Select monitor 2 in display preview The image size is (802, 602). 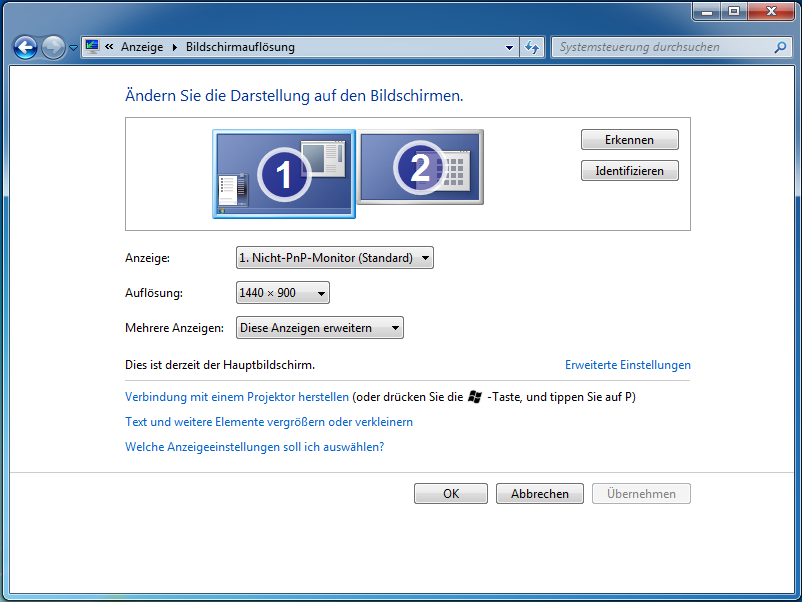420,167
